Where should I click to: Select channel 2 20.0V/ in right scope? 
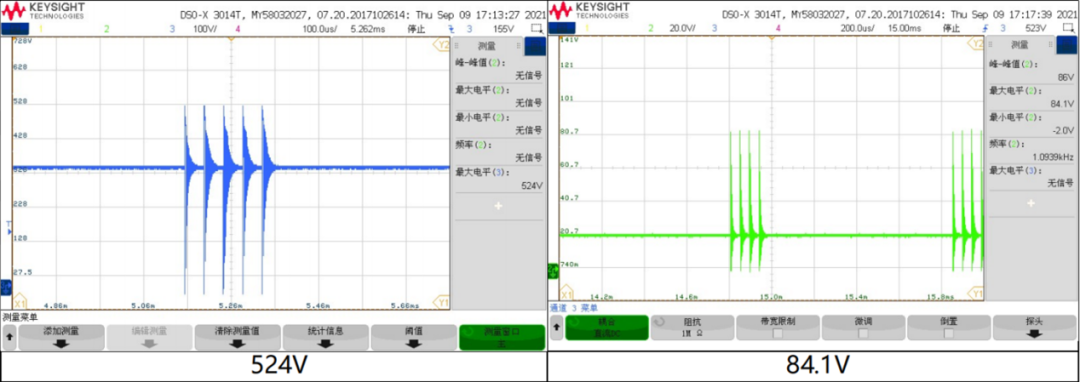673,28
